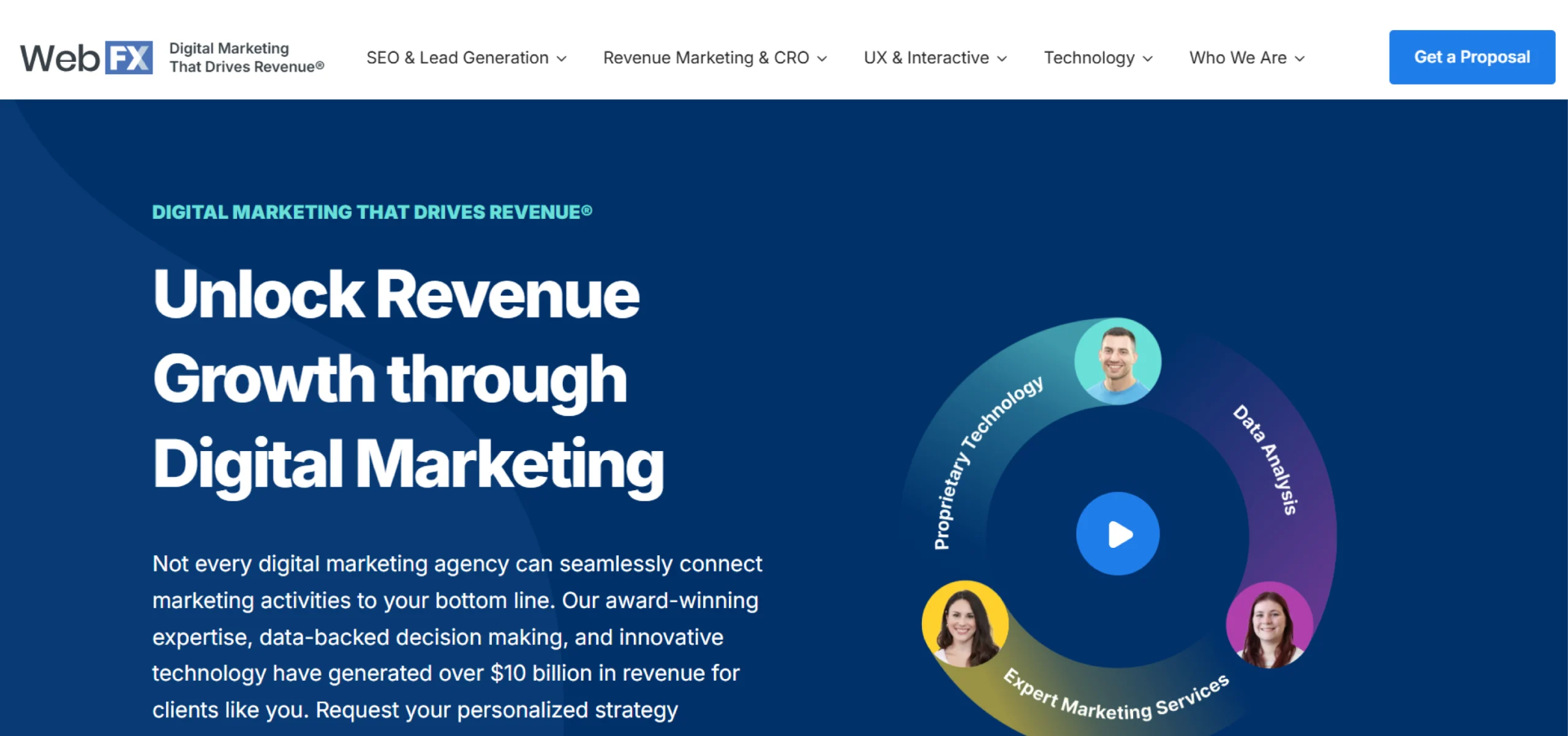The height and width of the screenshot is (736, 1568).
Task: Expand chevron next to UX & Interactive
Action: [x=1002, y=59]
